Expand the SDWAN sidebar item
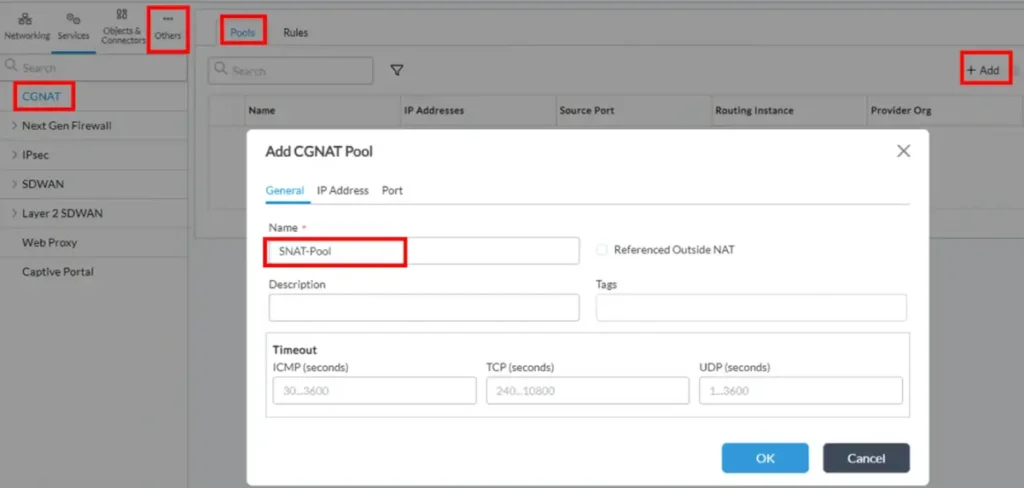The height and width of the screenshot is (488, 1024). coord(14,184)
